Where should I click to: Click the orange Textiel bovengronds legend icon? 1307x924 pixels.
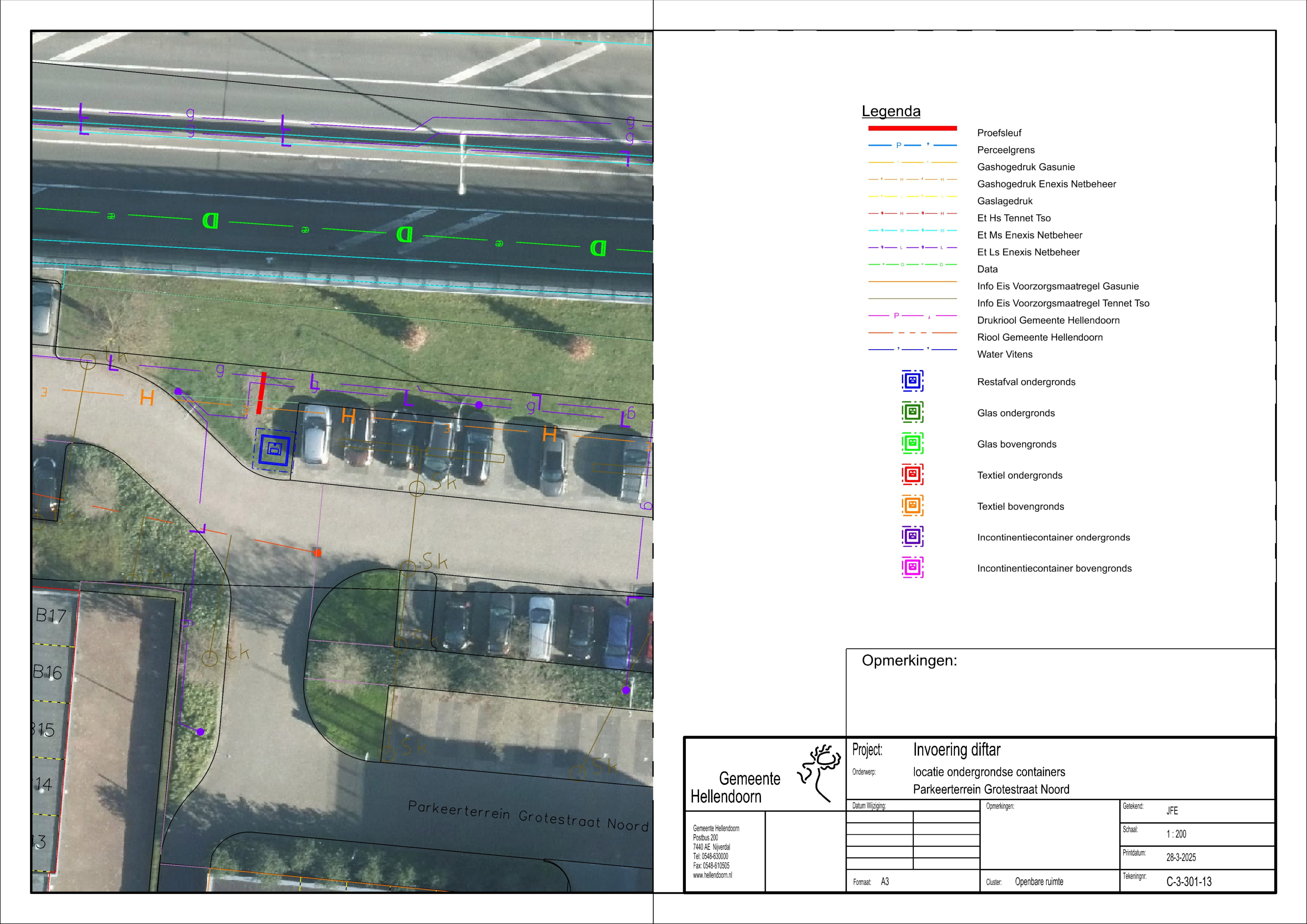tap(912, 505)
